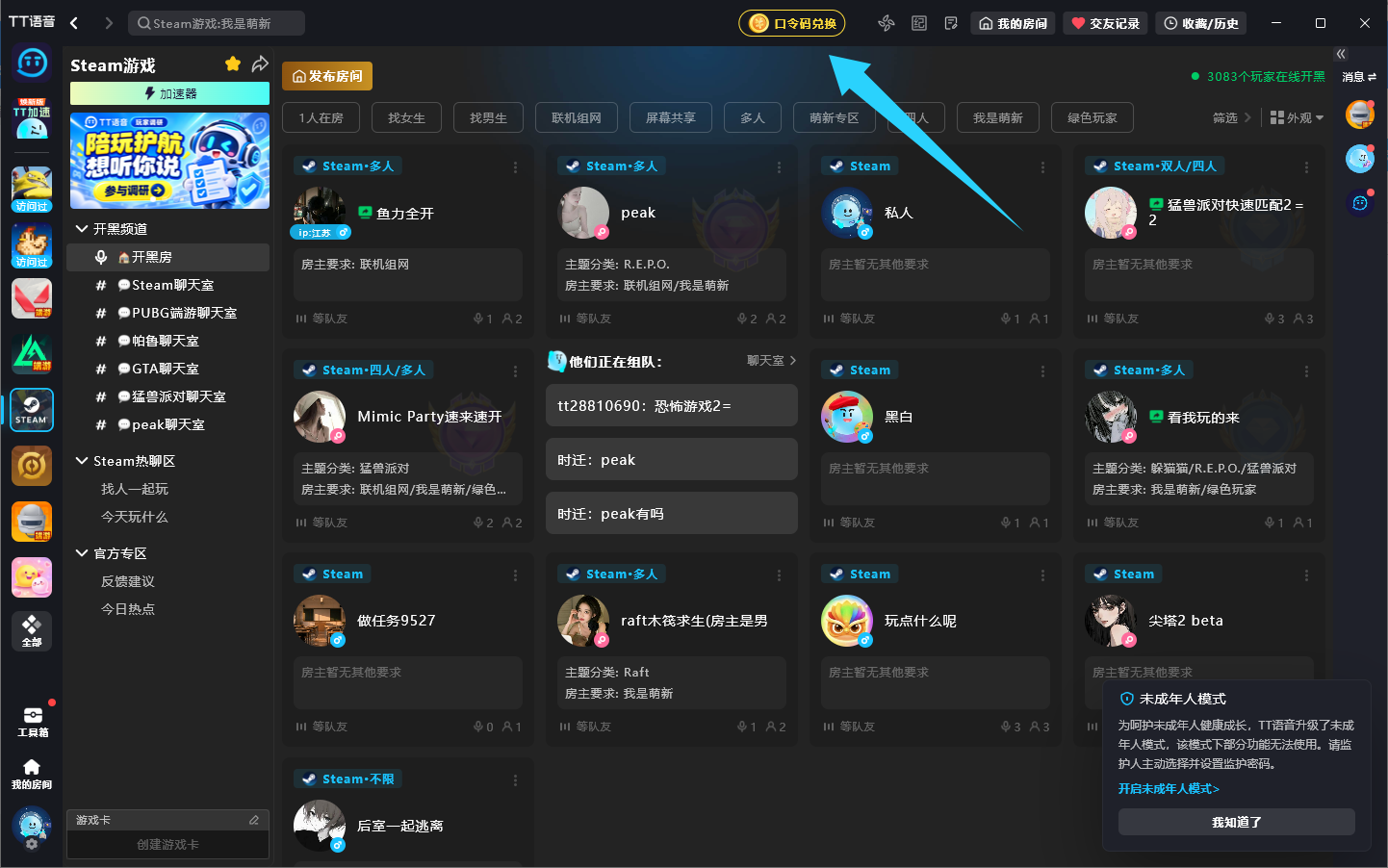Open the first friend avatar in right bar
Screen dimensions: 1388x868
click(x=1359, y=115)
